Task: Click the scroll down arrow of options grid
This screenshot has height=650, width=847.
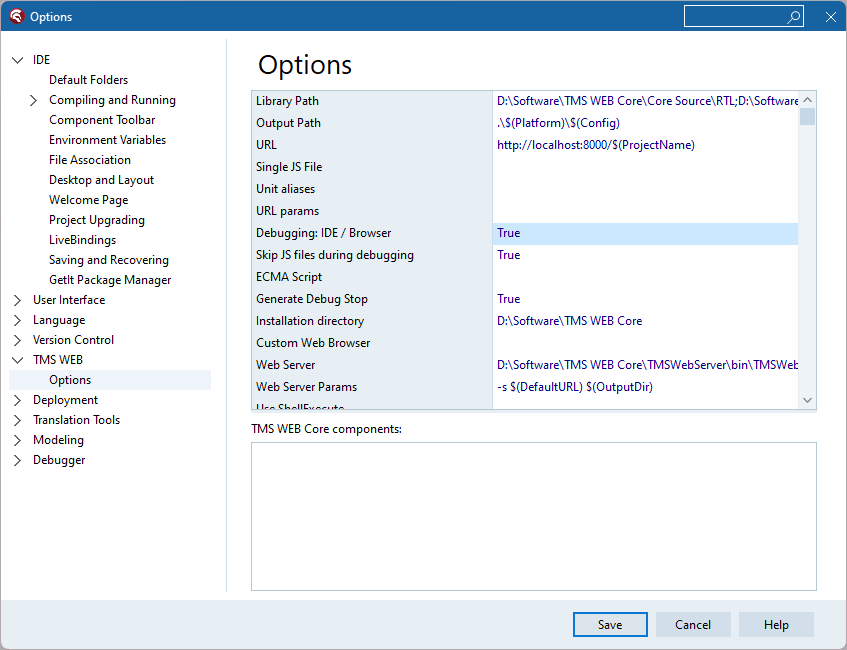Action: 808,400
